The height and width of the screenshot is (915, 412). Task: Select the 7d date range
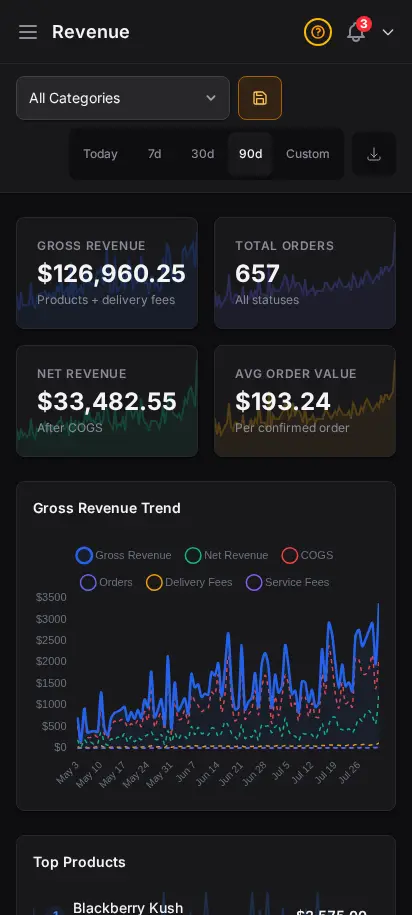(154, 154)
